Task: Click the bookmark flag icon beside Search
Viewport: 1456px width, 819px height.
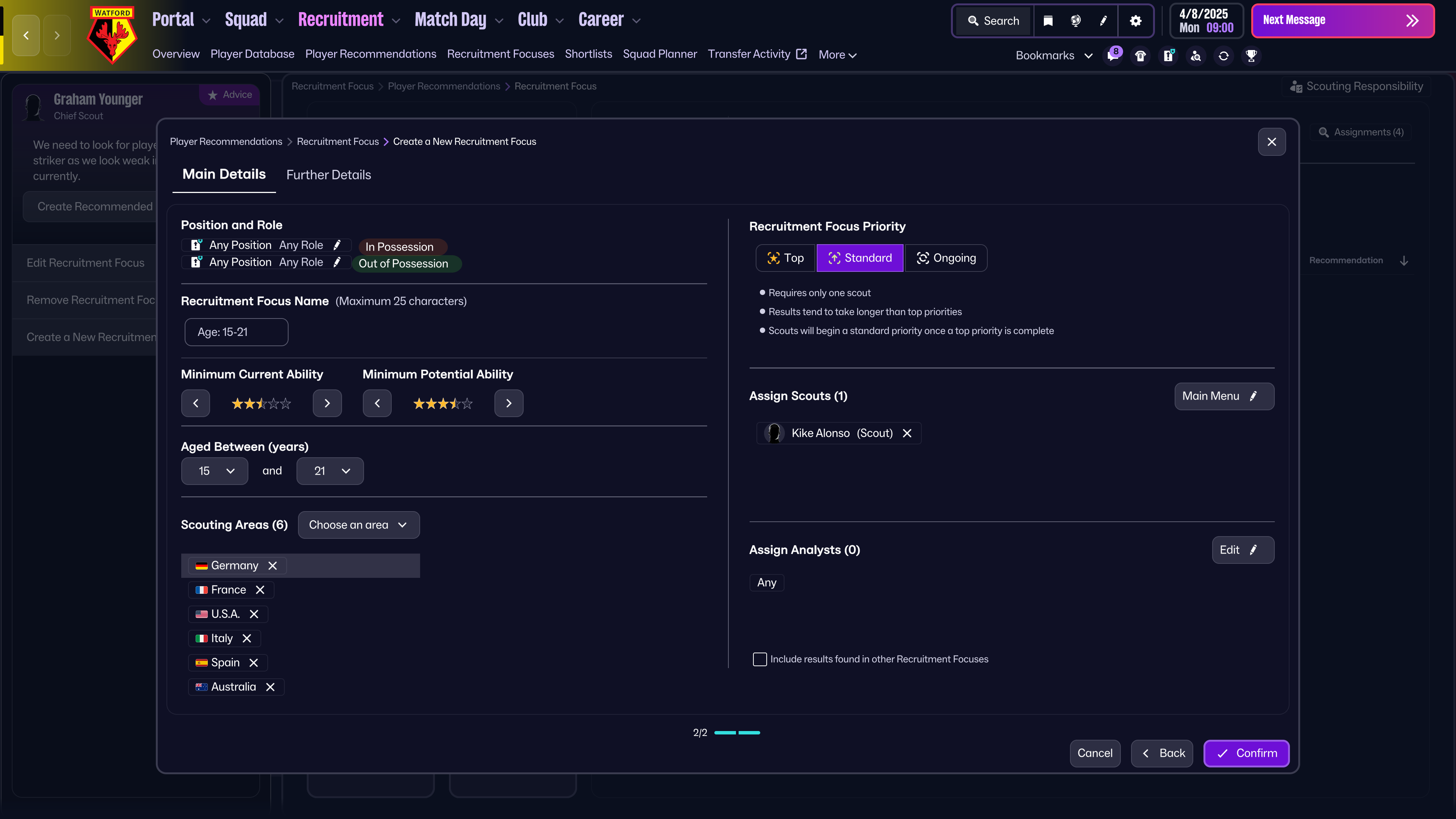Action: tap(1048, 21)
